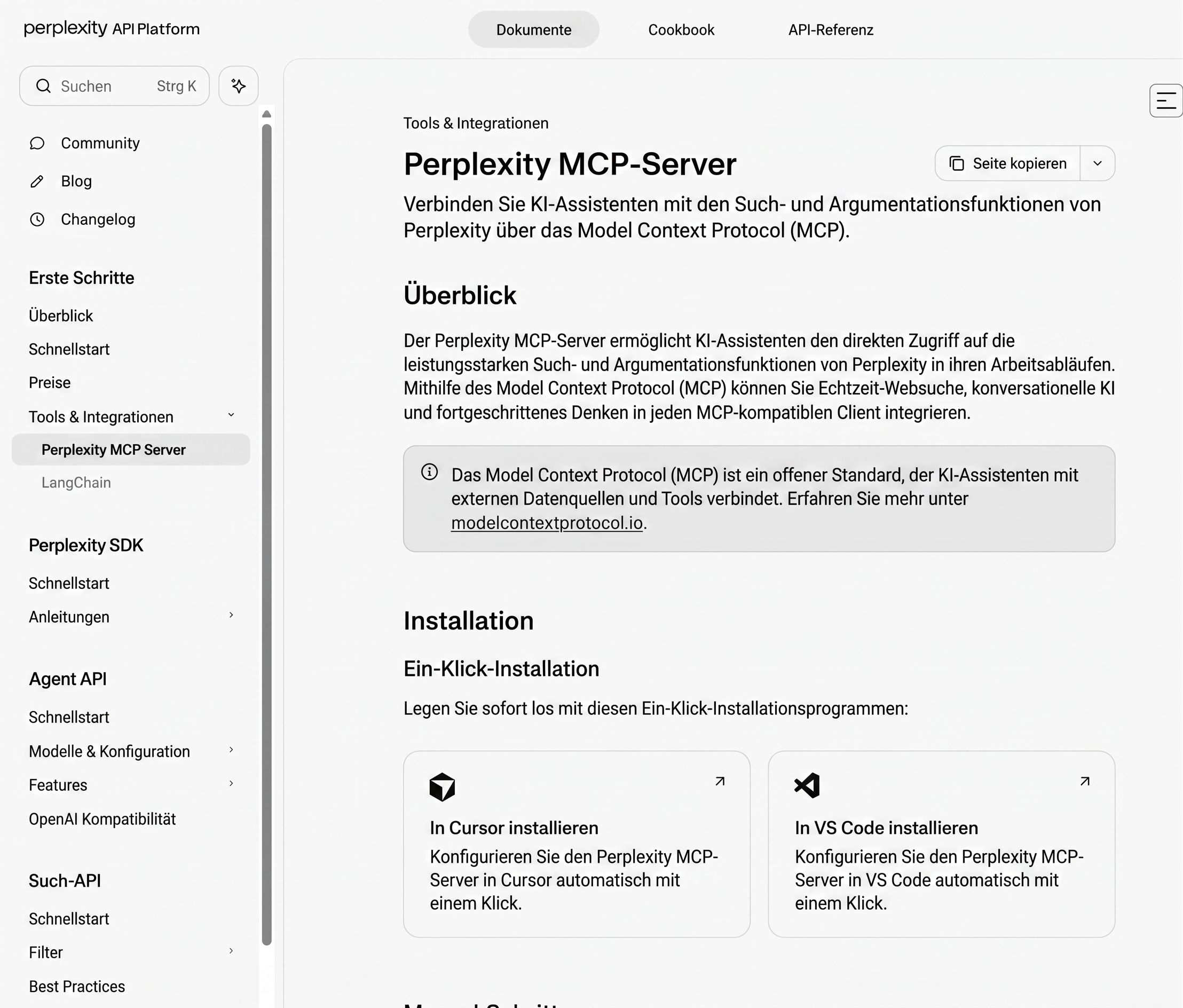This screenshot has width=1183, height=1008.
Task: Open the Perplexity MCP Server sidebar item
Action: pos(131,450)
